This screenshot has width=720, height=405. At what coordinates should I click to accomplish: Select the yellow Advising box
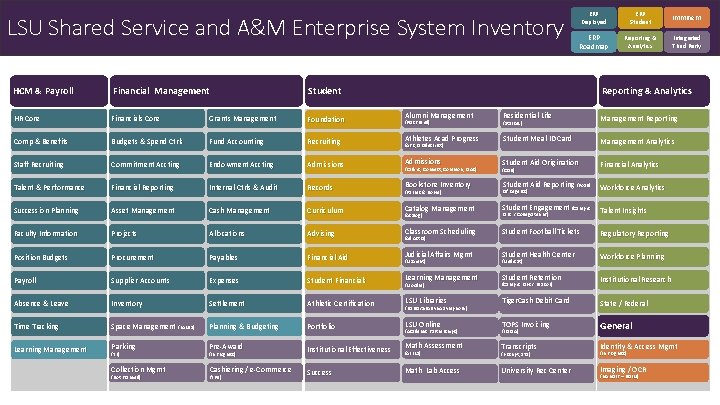[x=353, y=234]
